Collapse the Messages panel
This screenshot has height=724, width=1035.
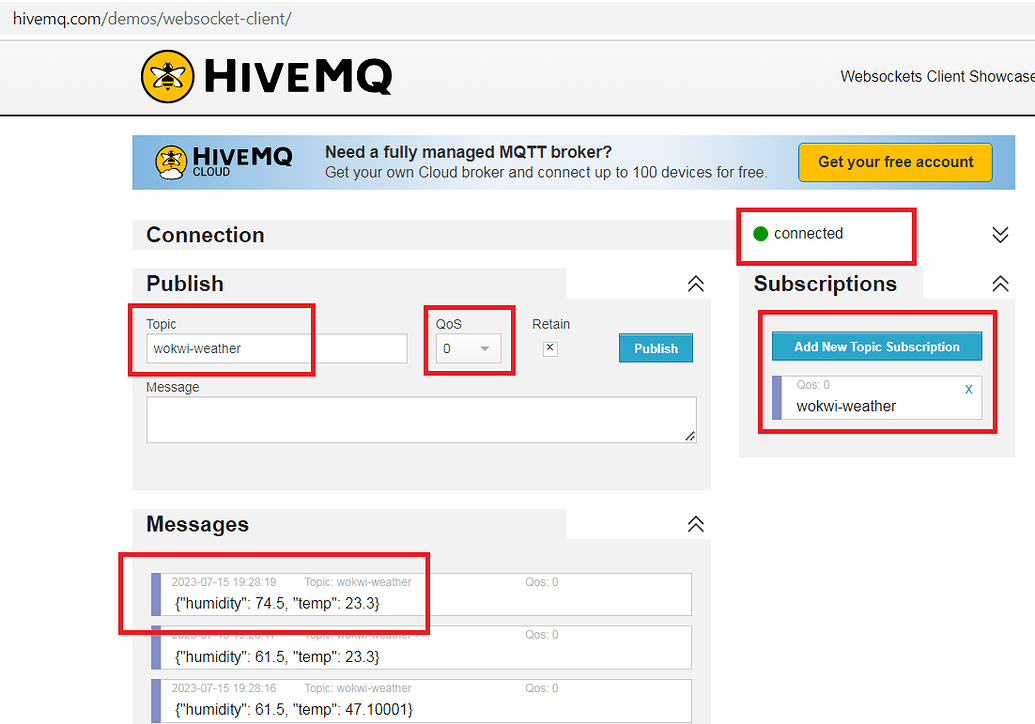(x=696, y=524)
